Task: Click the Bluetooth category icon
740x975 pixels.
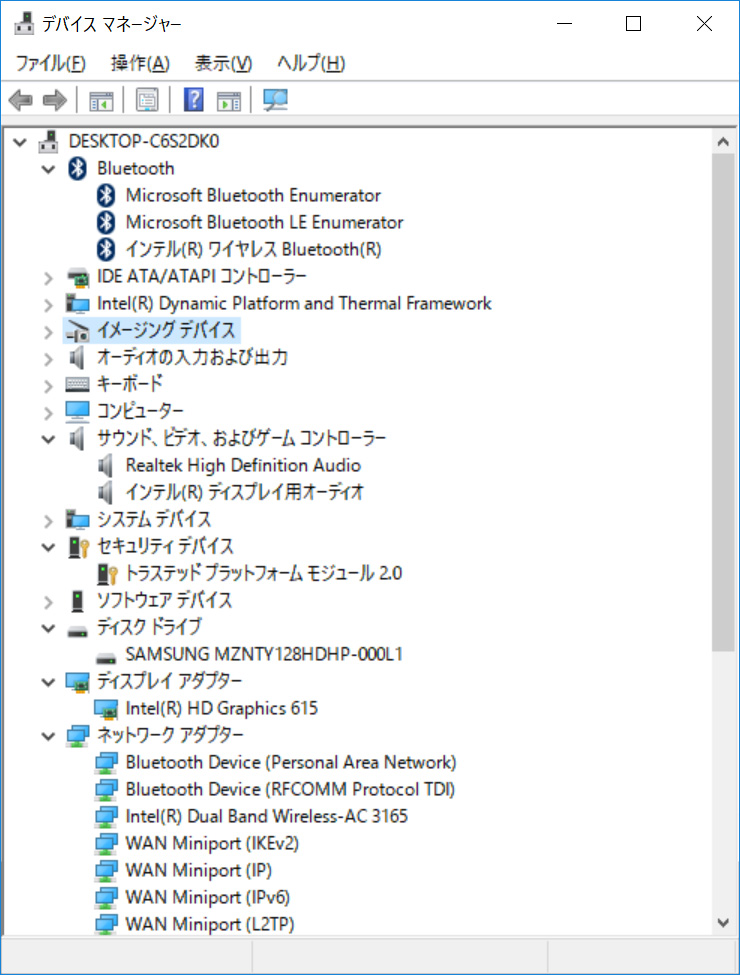Action: point(77,169)
